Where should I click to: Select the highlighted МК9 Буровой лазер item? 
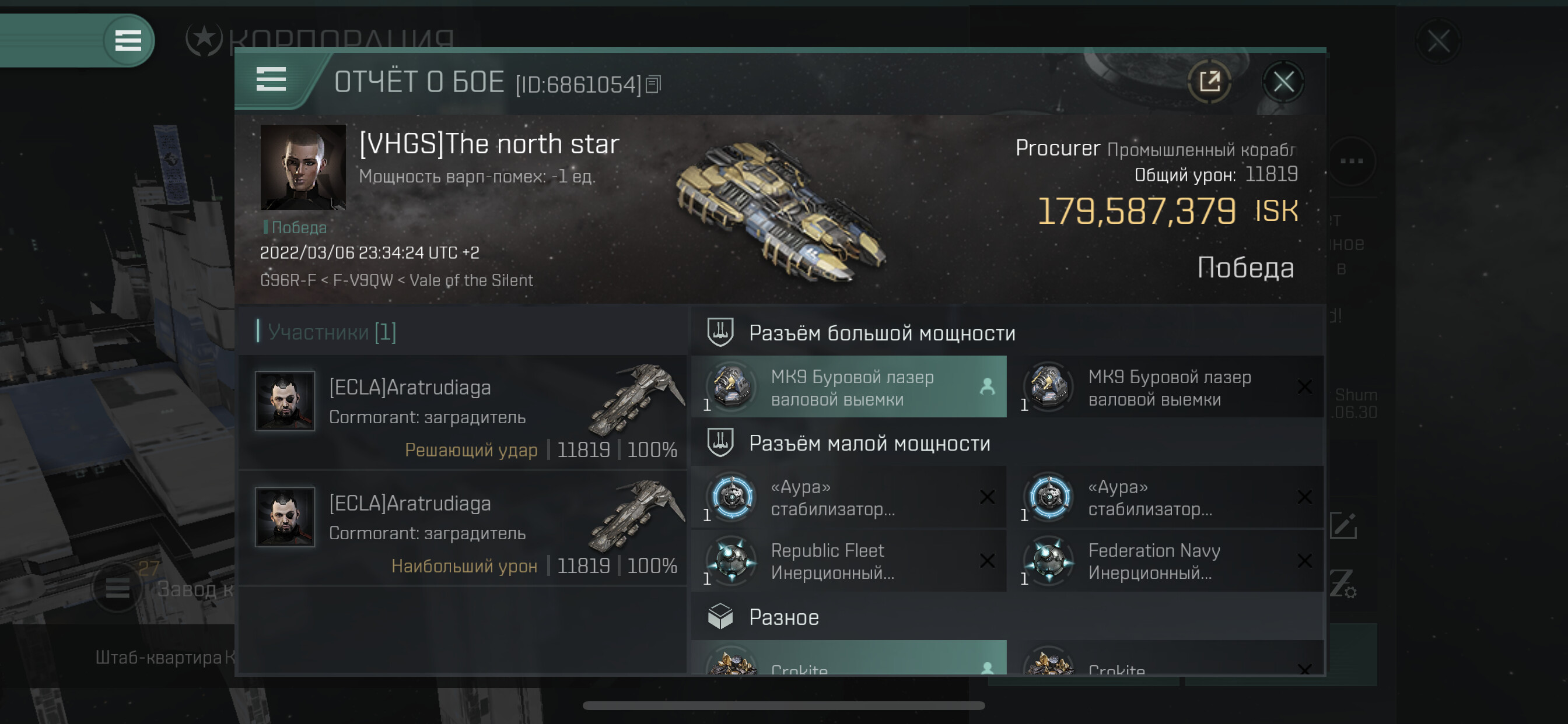(x=849, y=388)
